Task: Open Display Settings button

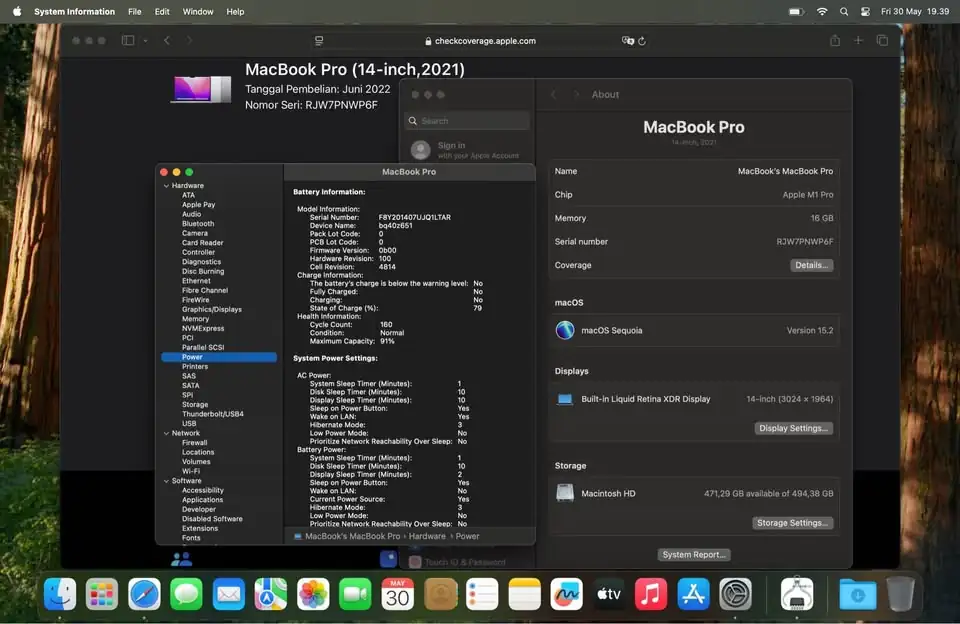Action: click(x=793, y=428)
